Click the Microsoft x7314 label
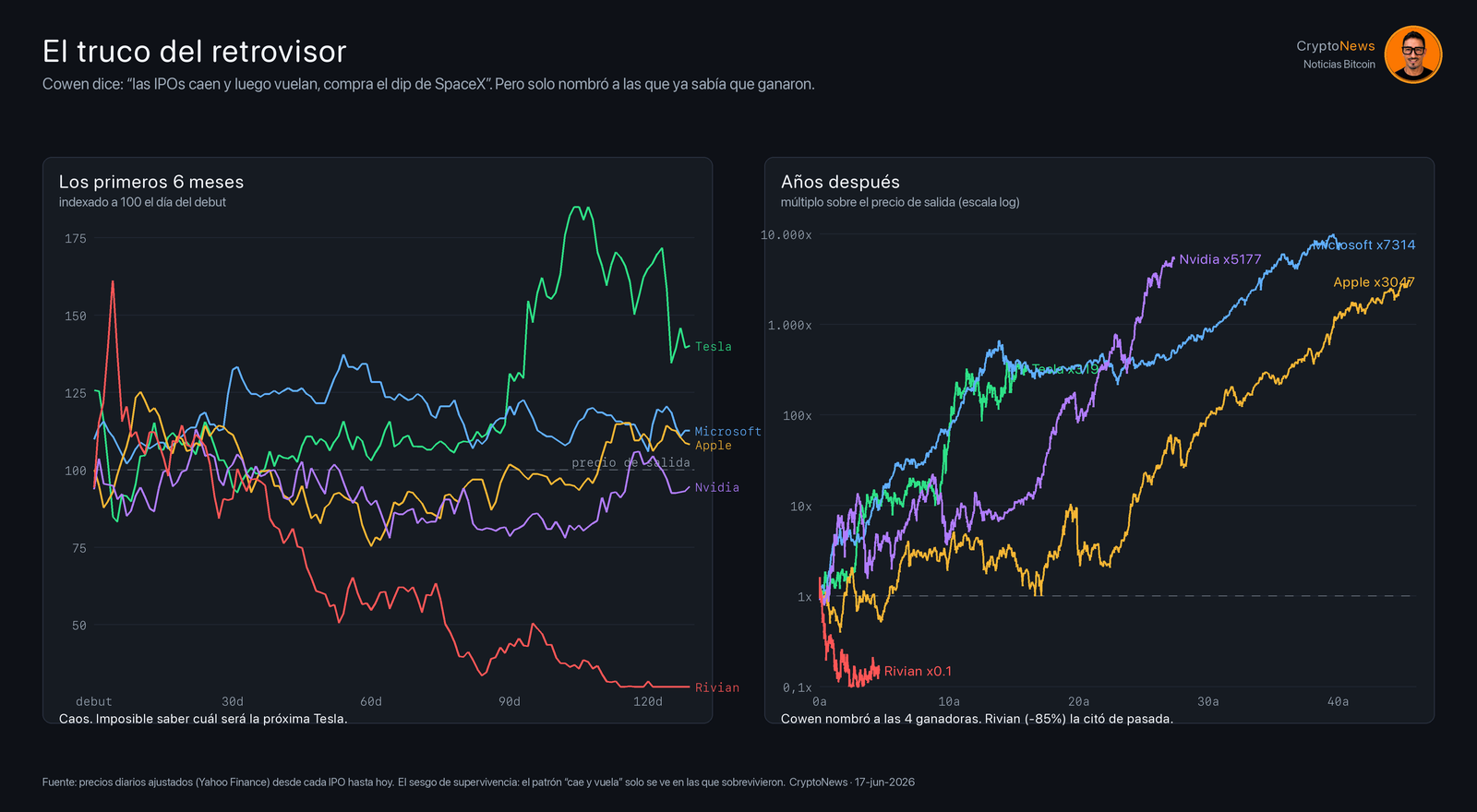Screen dimensions: 1477x812 1364,245
